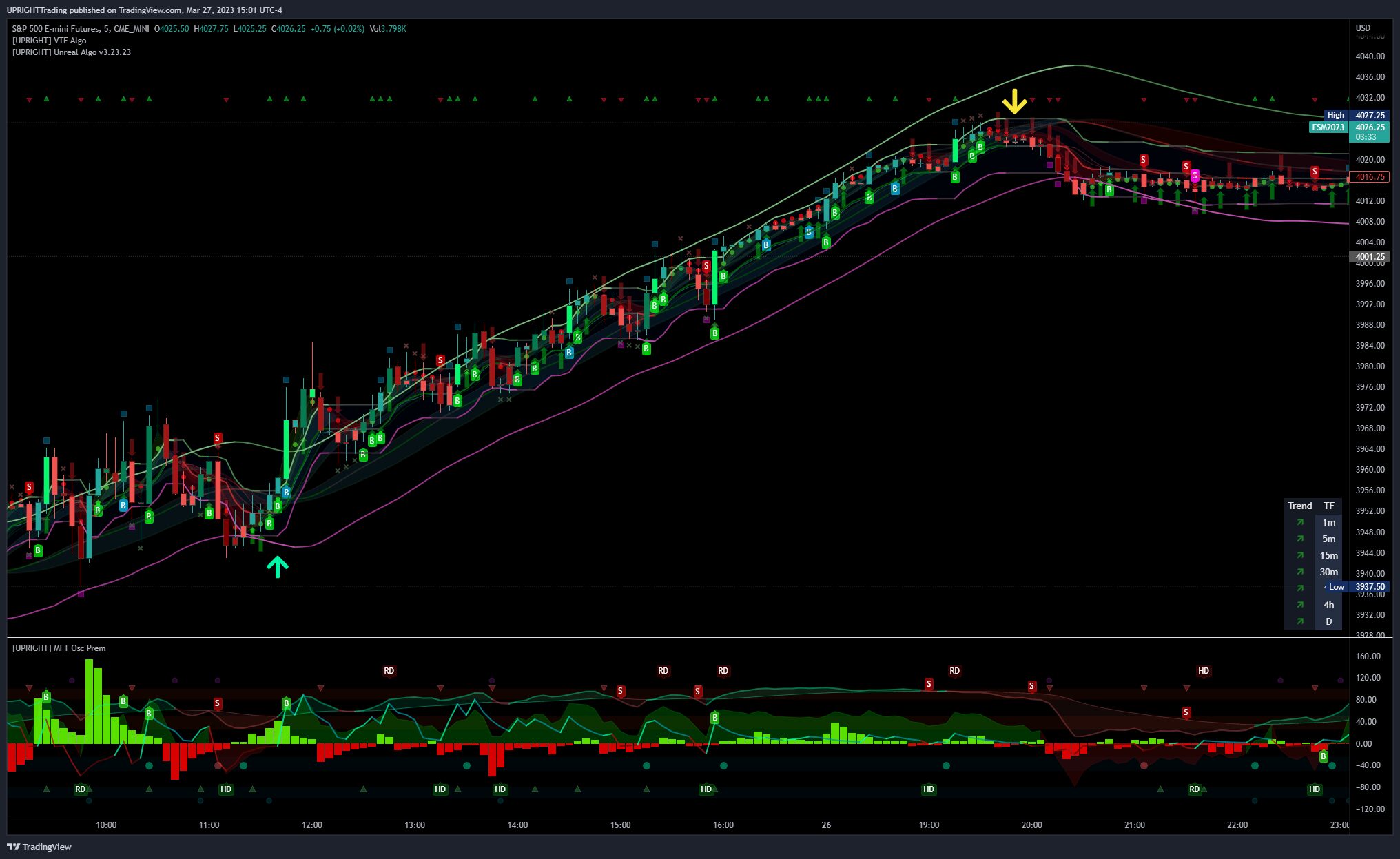1400x859 pixels.
Task: Click the yellow down arrow above the chart peak
Action: pyautogui.click(x=1014, y=101)
